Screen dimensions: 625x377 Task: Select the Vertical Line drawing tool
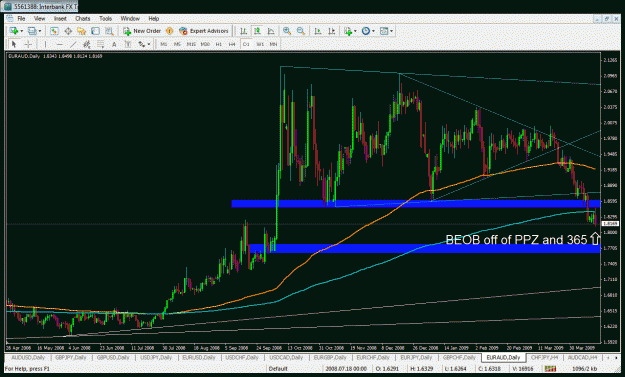click(45, 44)
